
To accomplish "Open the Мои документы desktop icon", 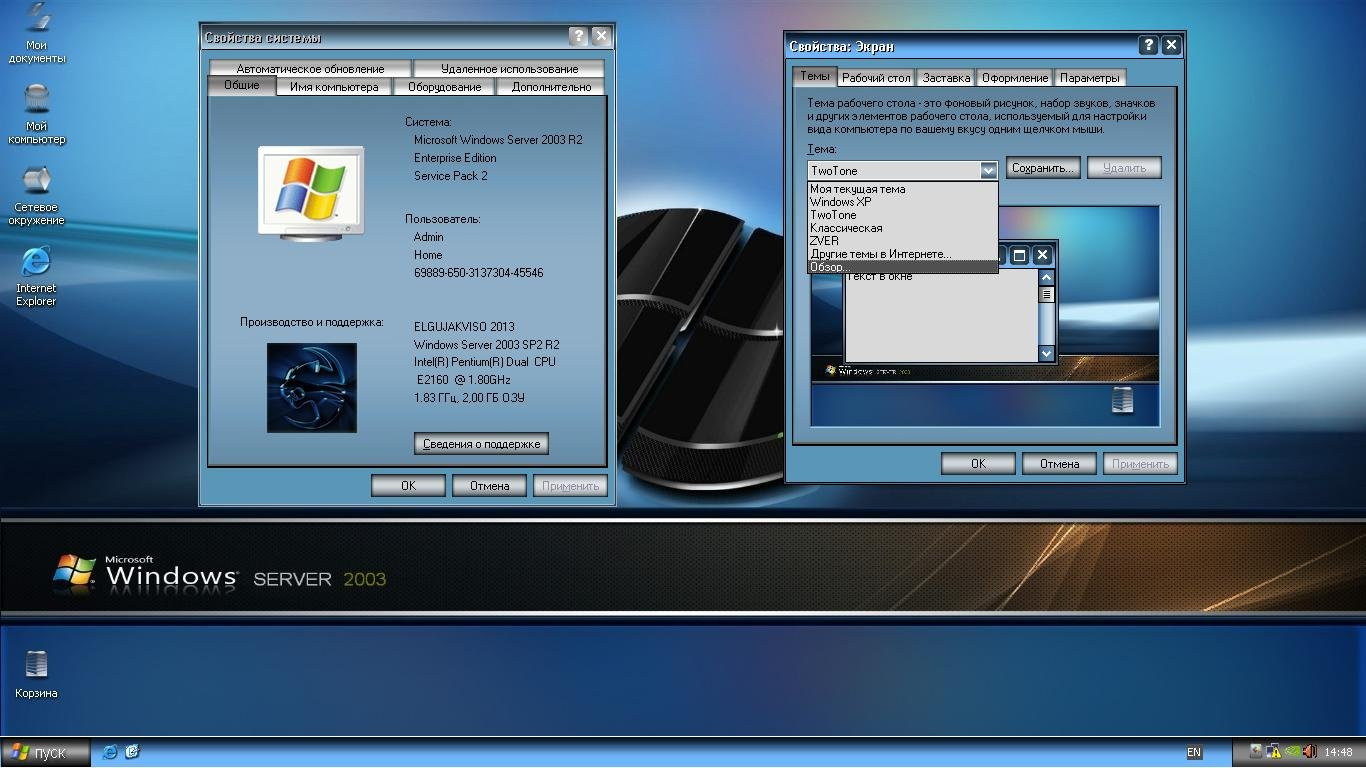I will point(37,33).
